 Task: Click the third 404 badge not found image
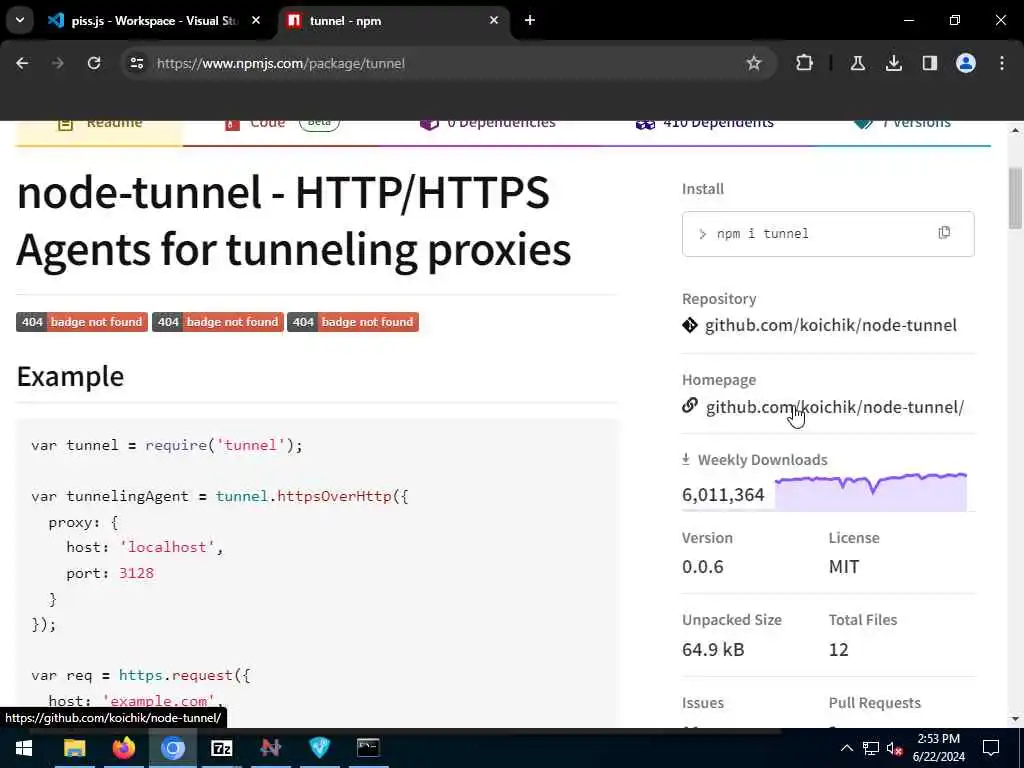click(x=353, y=322)
